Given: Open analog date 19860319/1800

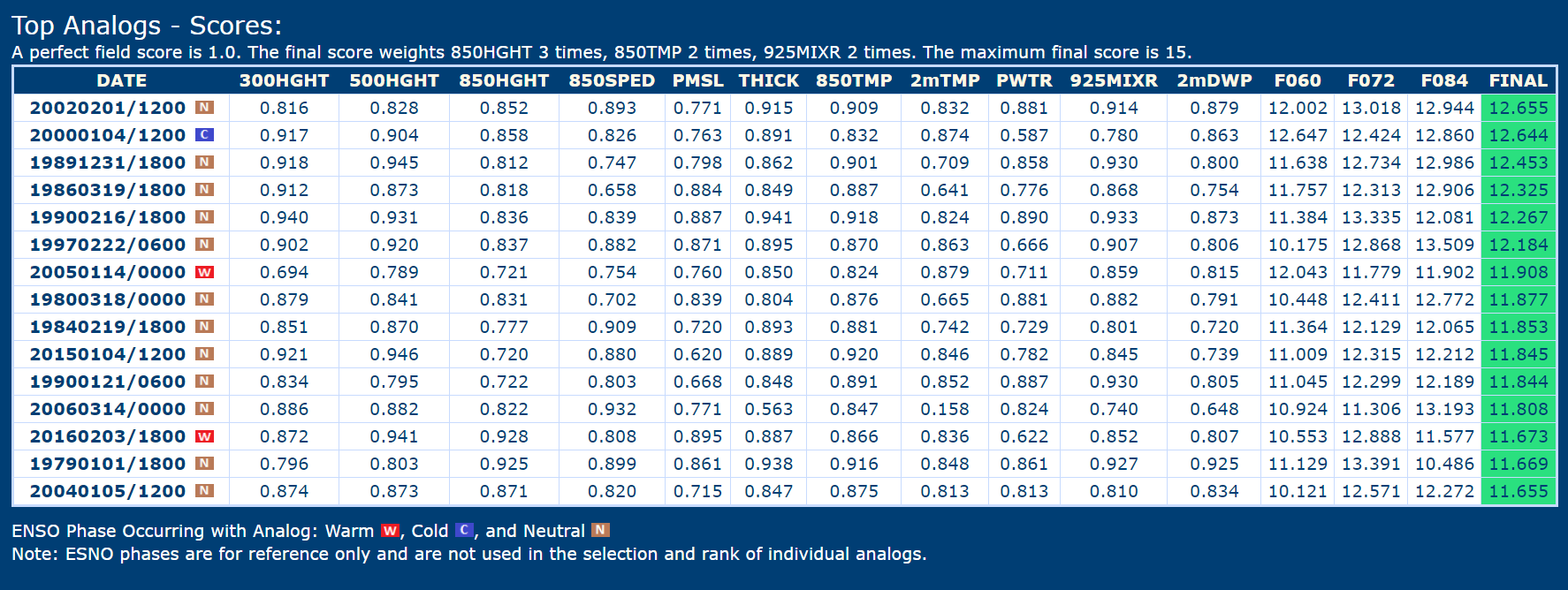Looking at the screenshot, I should click(108, 190).
